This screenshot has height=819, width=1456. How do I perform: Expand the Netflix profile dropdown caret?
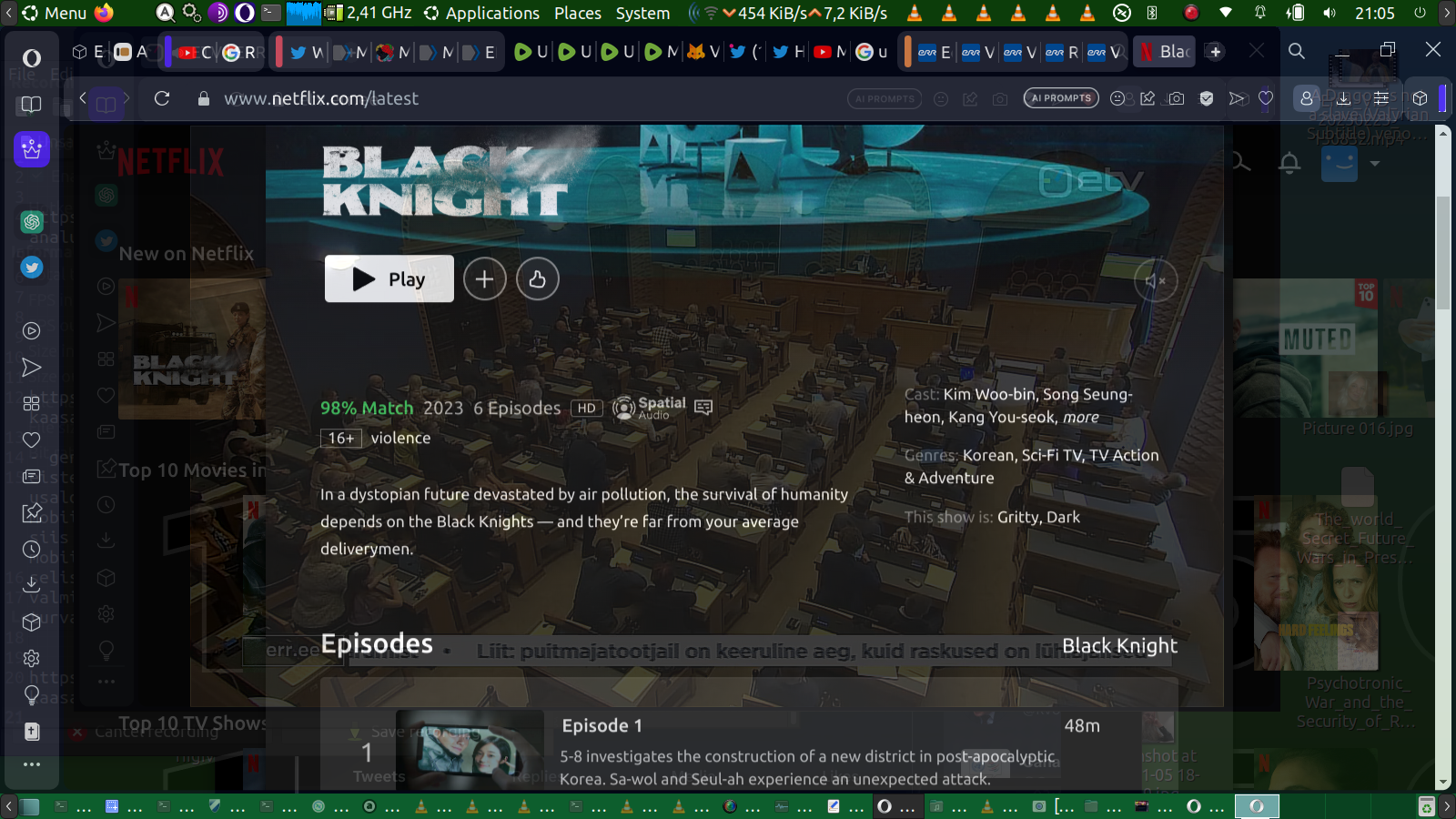click(x=1375, y=164)
